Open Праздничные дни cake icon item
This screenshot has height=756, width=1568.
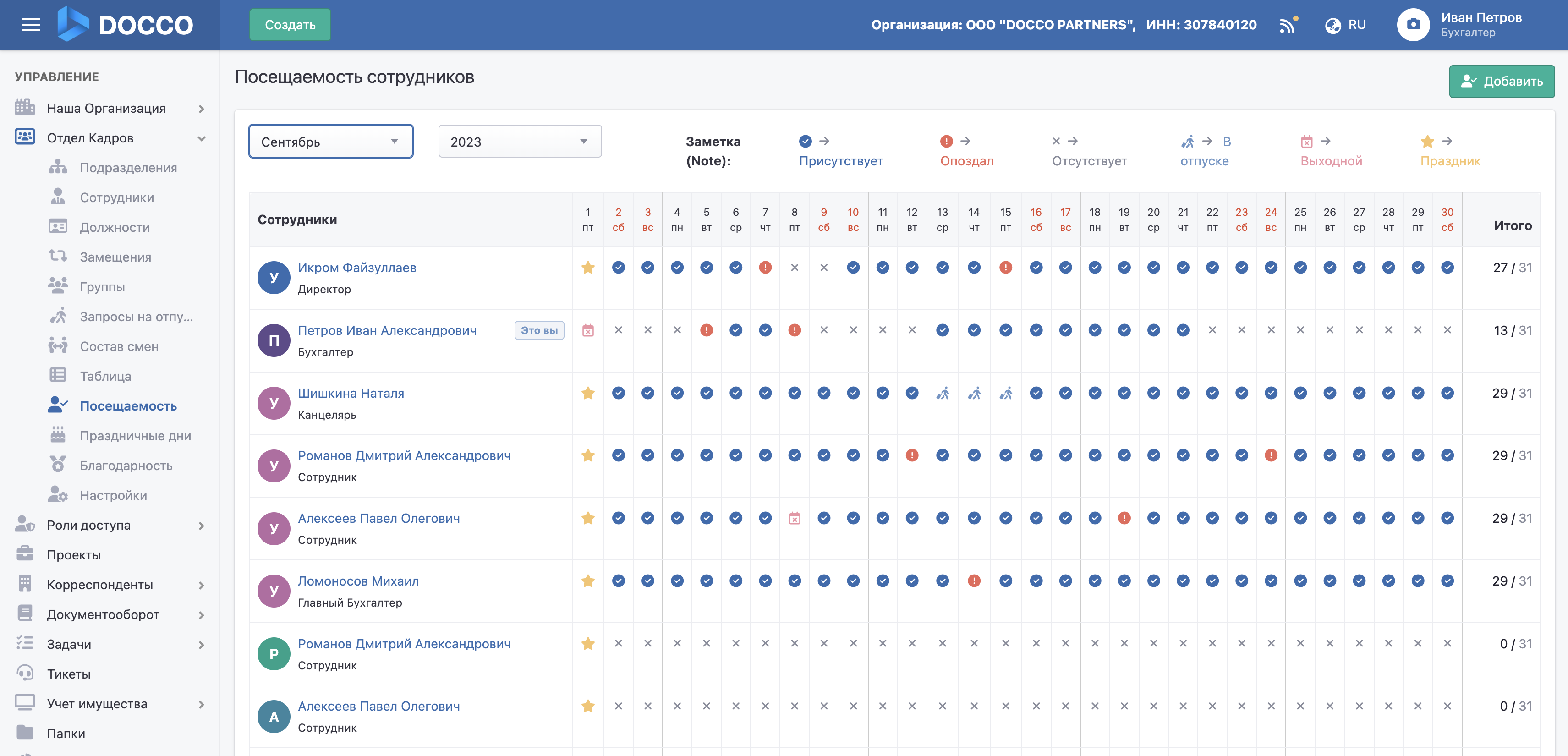coord(135,436)
